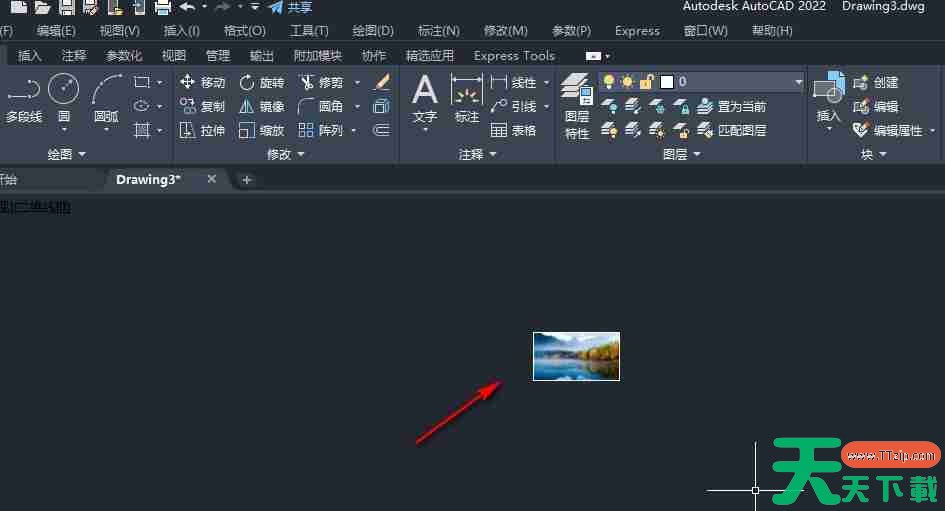Click the Share (共享) button
Viewport: 945px width, 511px height.
coord(291,7)
